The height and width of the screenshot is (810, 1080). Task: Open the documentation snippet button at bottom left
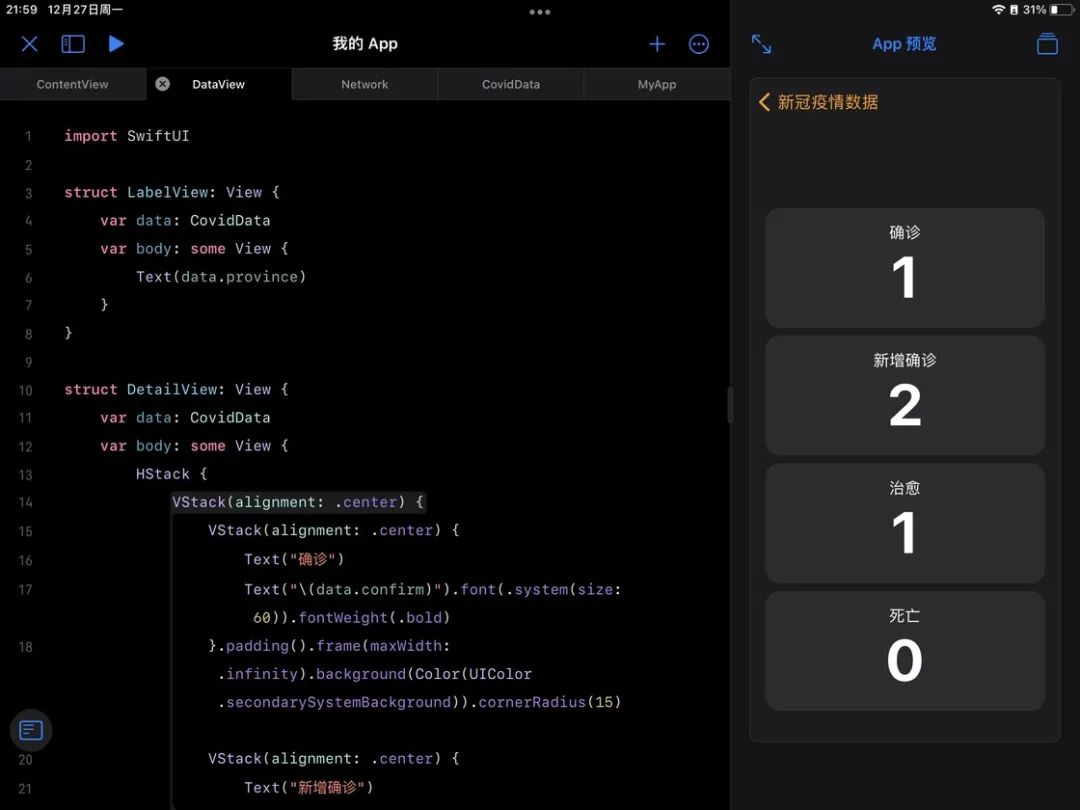tap(31, 730)
